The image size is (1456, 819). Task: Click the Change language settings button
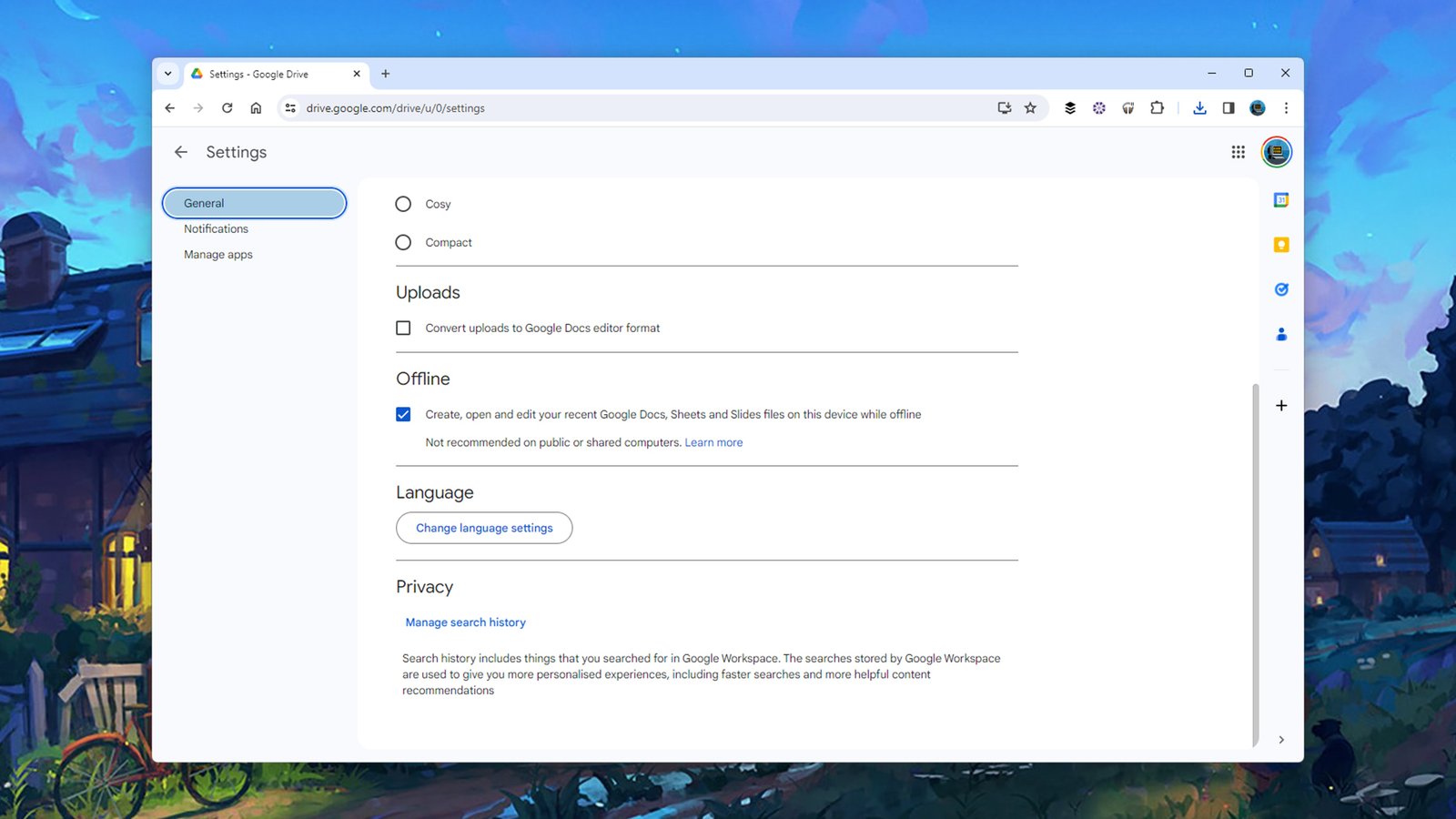[x=484, y=528]
